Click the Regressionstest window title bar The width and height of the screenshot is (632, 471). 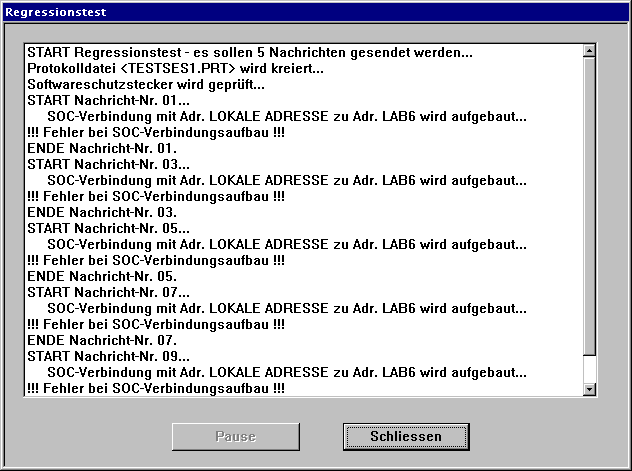[316, 12]
